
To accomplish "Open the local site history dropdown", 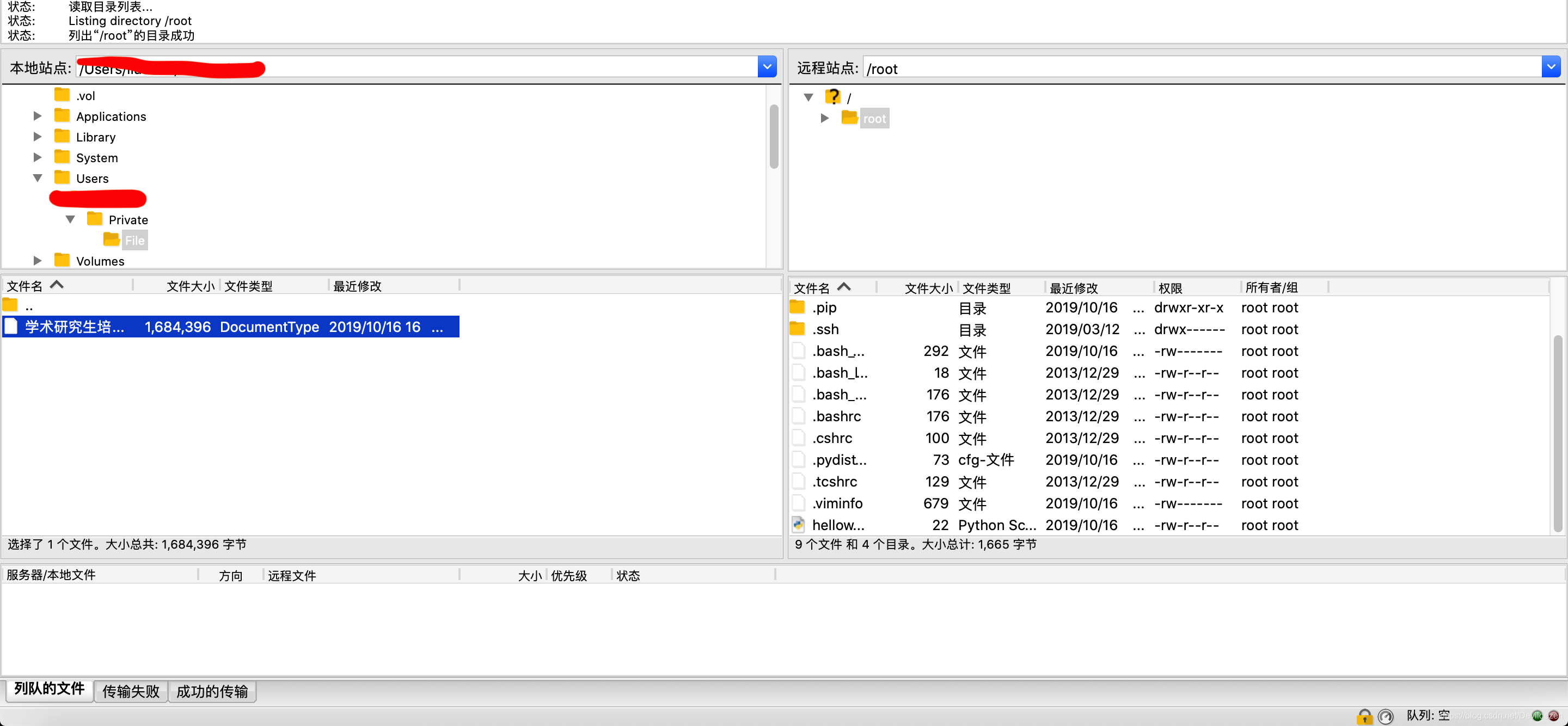I will click(767, 66).
